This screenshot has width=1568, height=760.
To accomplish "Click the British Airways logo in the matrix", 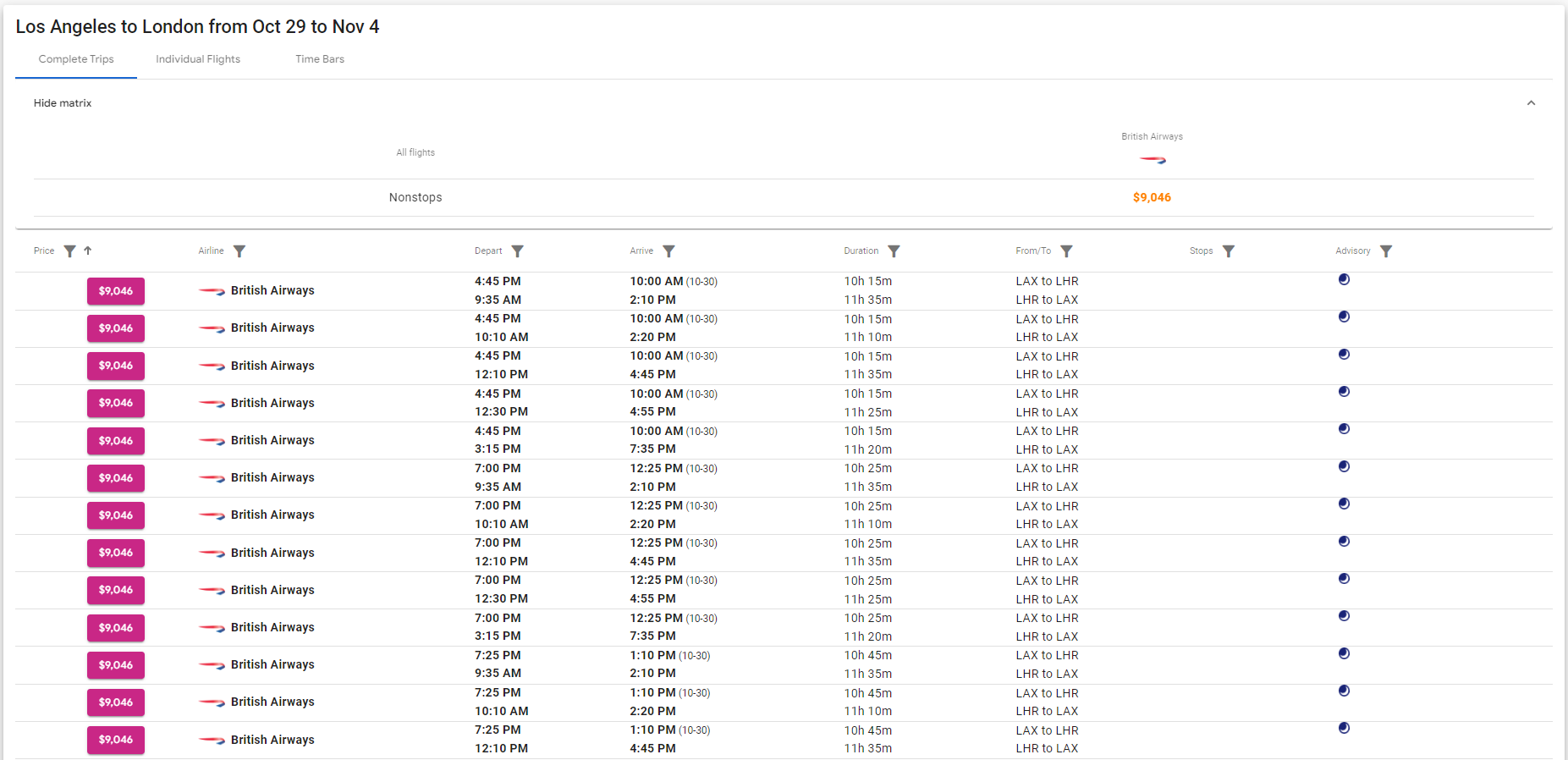I will (x=1153, y=159).
